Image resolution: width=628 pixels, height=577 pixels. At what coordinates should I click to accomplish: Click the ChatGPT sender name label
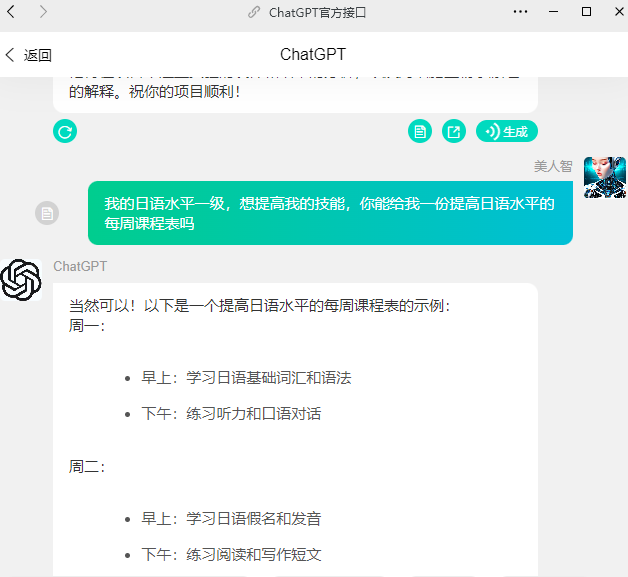click(x=80, y=266)
